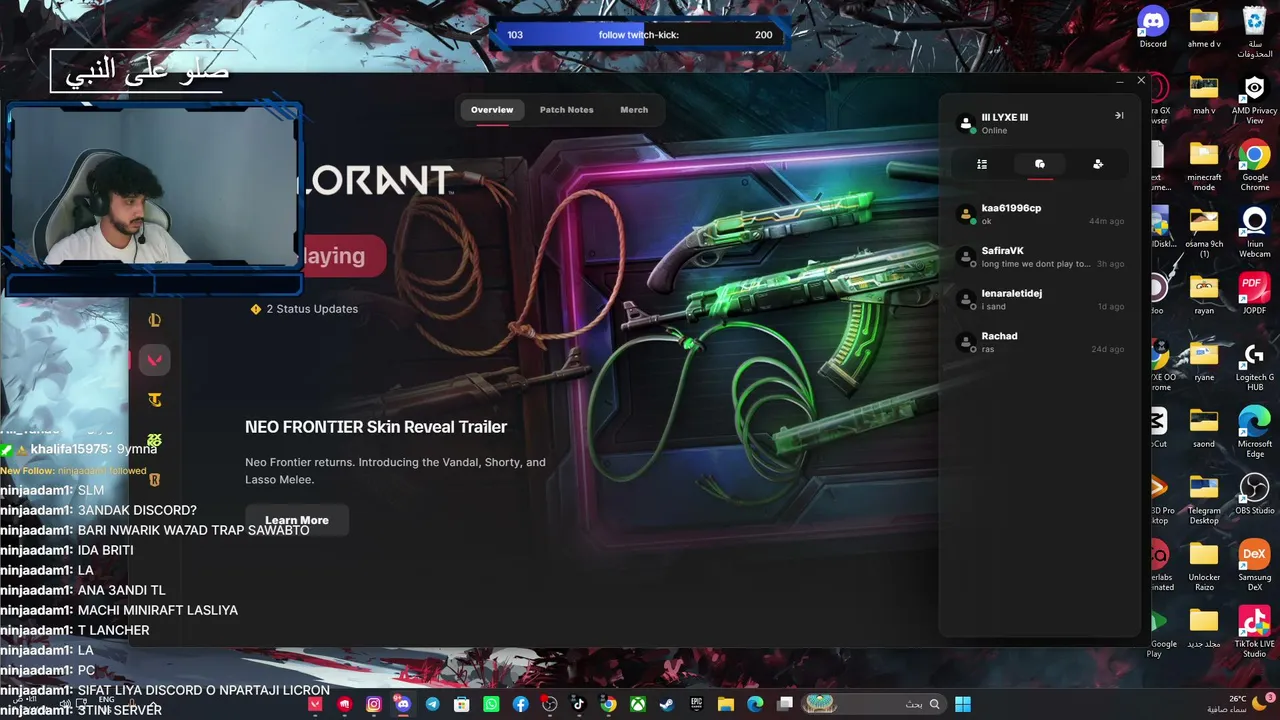Viewport: 1280px width, 720px height.
Task: Open the ryane desktop folder
Action: tap(1204, 361)
